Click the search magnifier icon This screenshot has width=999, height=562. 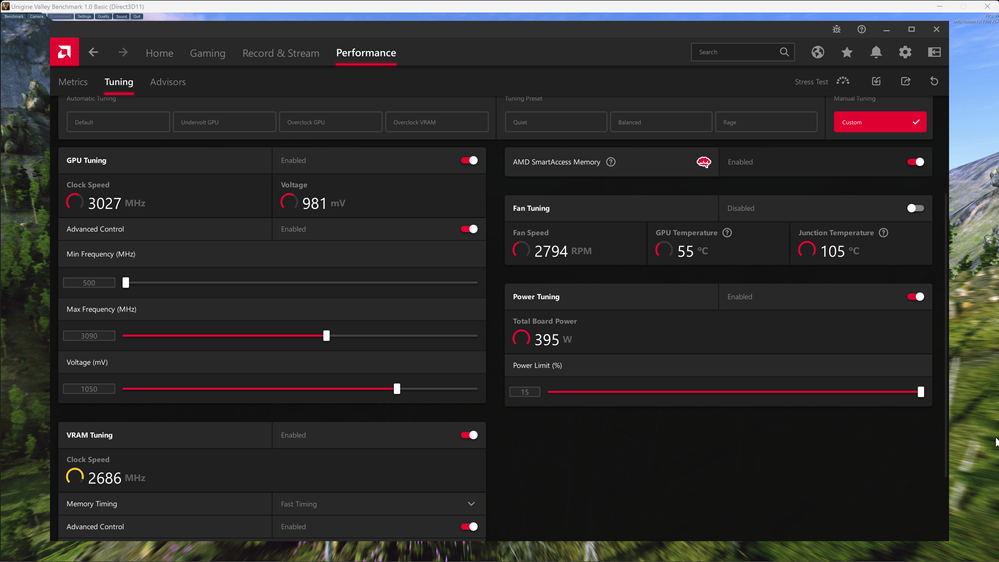pyautogui.click(x=784, y=52)
